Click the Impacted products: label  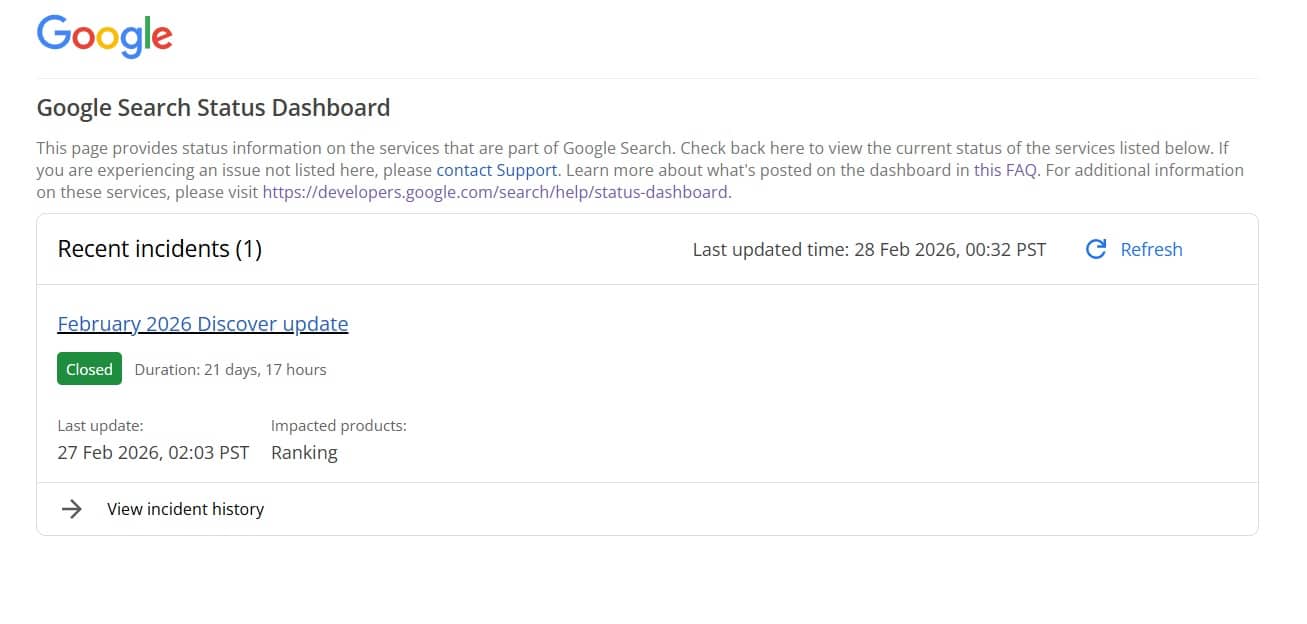[x=338, y=426]
